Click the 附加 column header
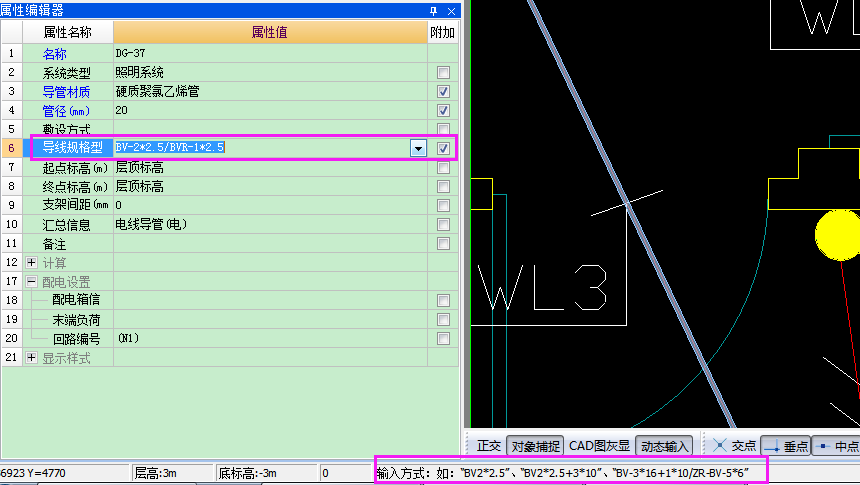This screenshot has height=485, width=860. (442, 32)
